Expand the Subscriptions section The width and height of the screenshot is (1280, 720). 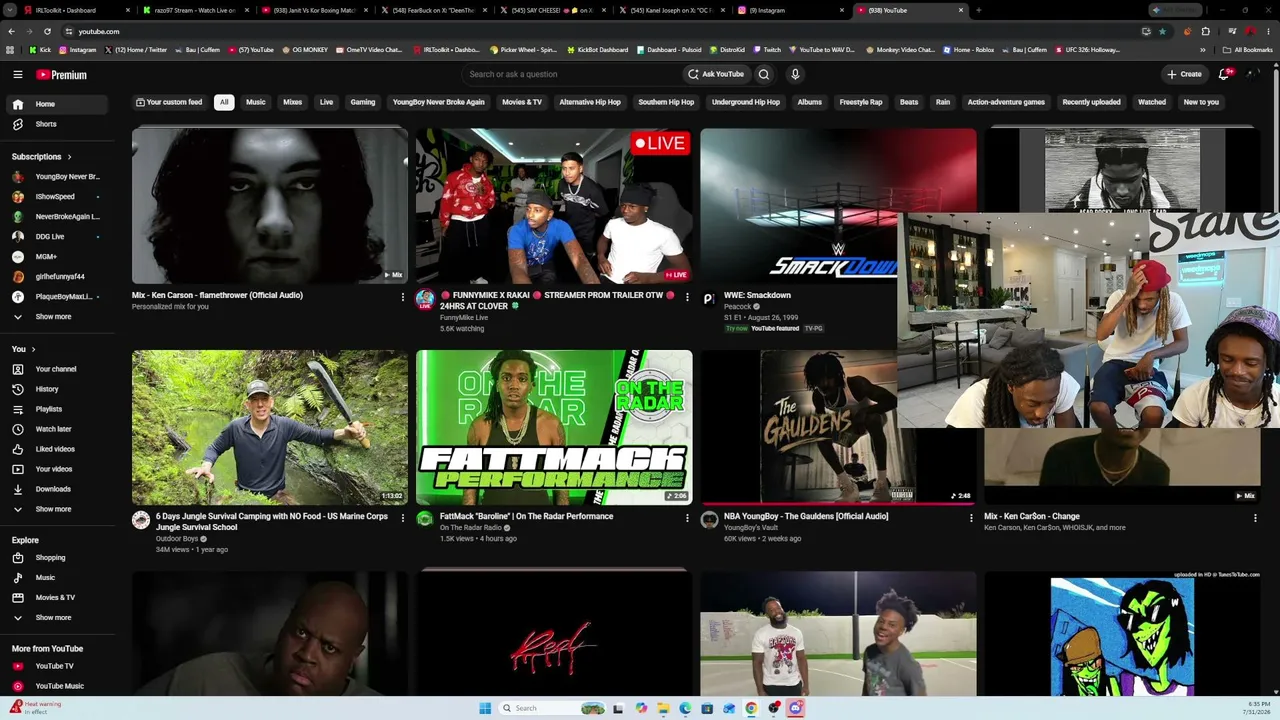[x=42, y=157]
